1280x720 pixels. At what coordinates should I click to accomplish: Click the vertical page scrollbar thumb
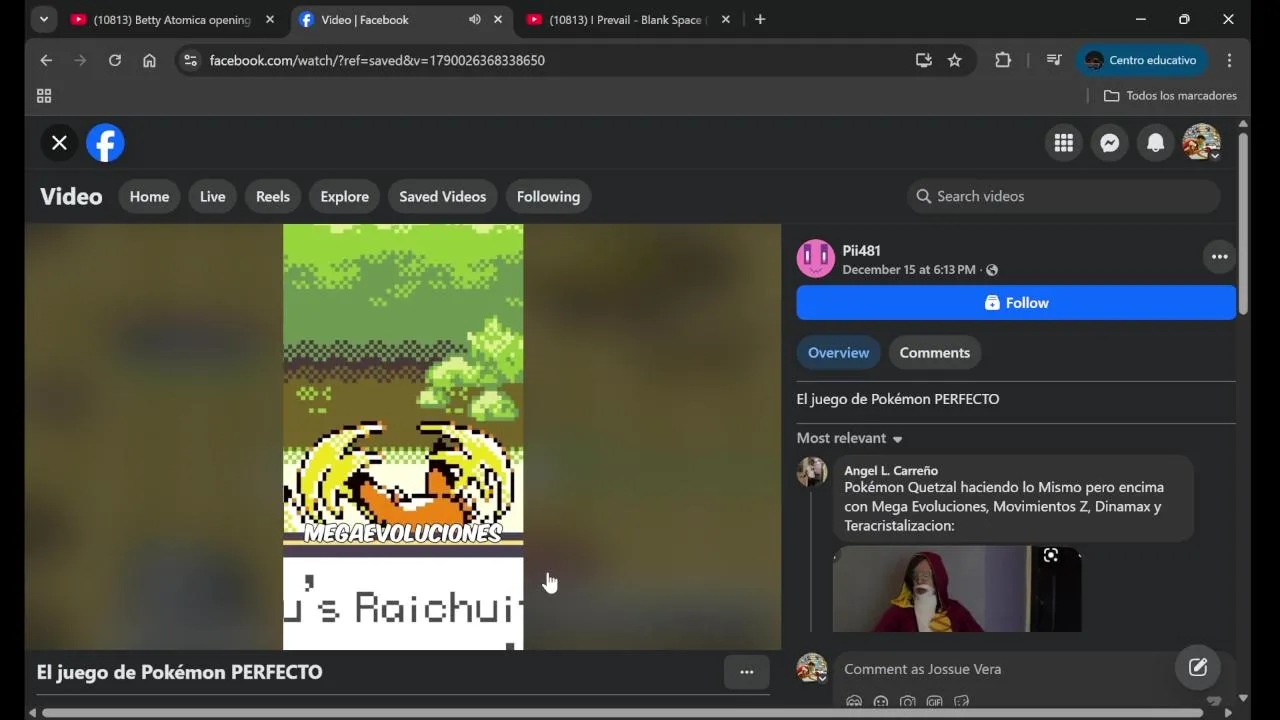coord(1243,223)
